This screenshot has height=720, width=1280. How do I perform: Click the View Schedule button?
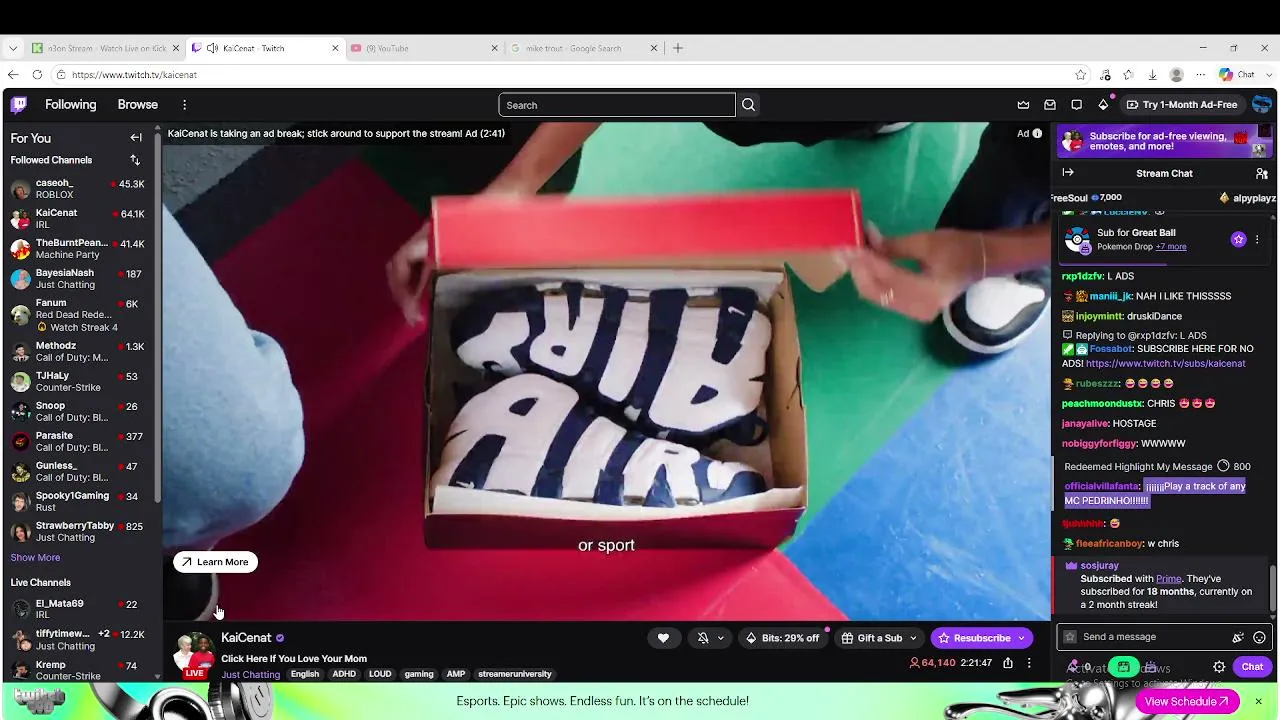[x=1187, y=702]
